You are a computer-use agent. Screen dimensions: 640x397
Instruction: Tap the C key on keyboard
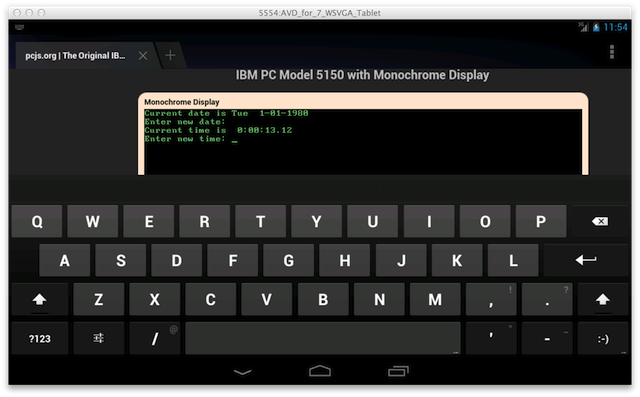point(210,299)
